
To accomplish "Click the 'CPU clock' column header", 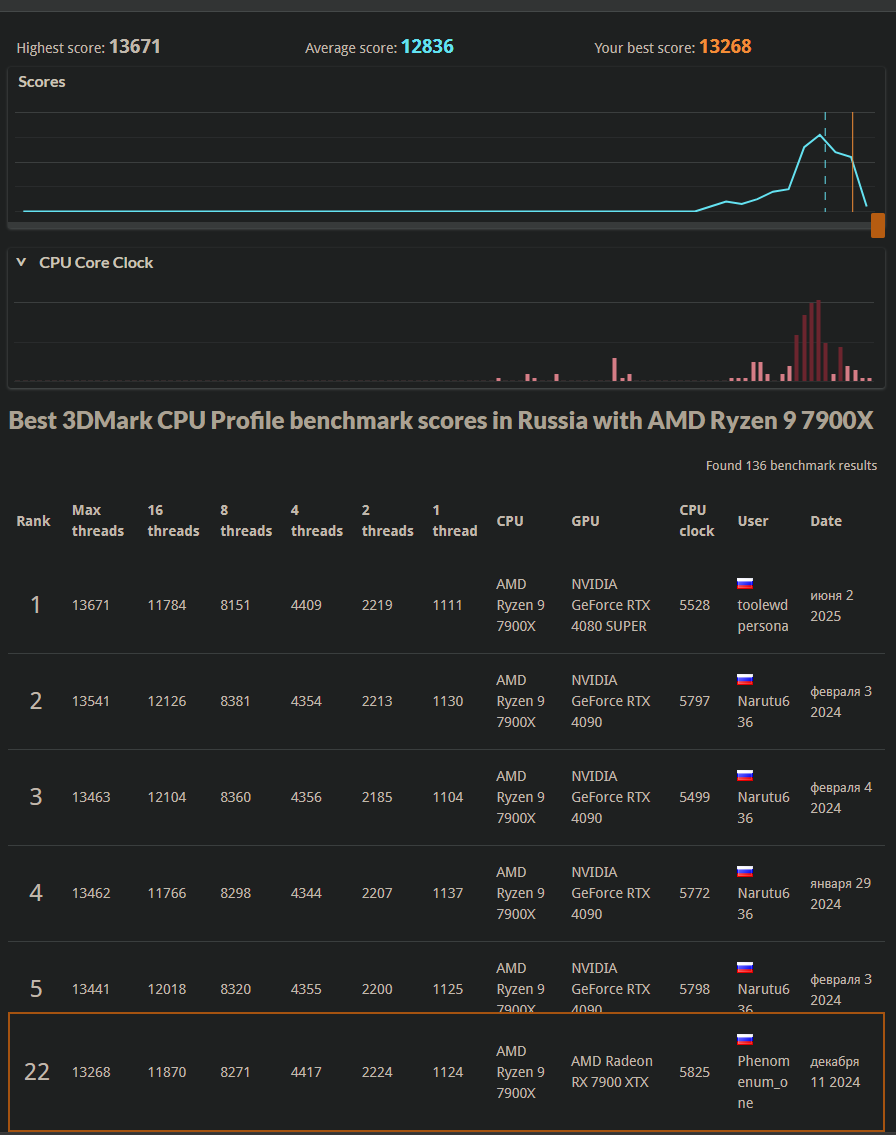I will (x=696, y=520).
